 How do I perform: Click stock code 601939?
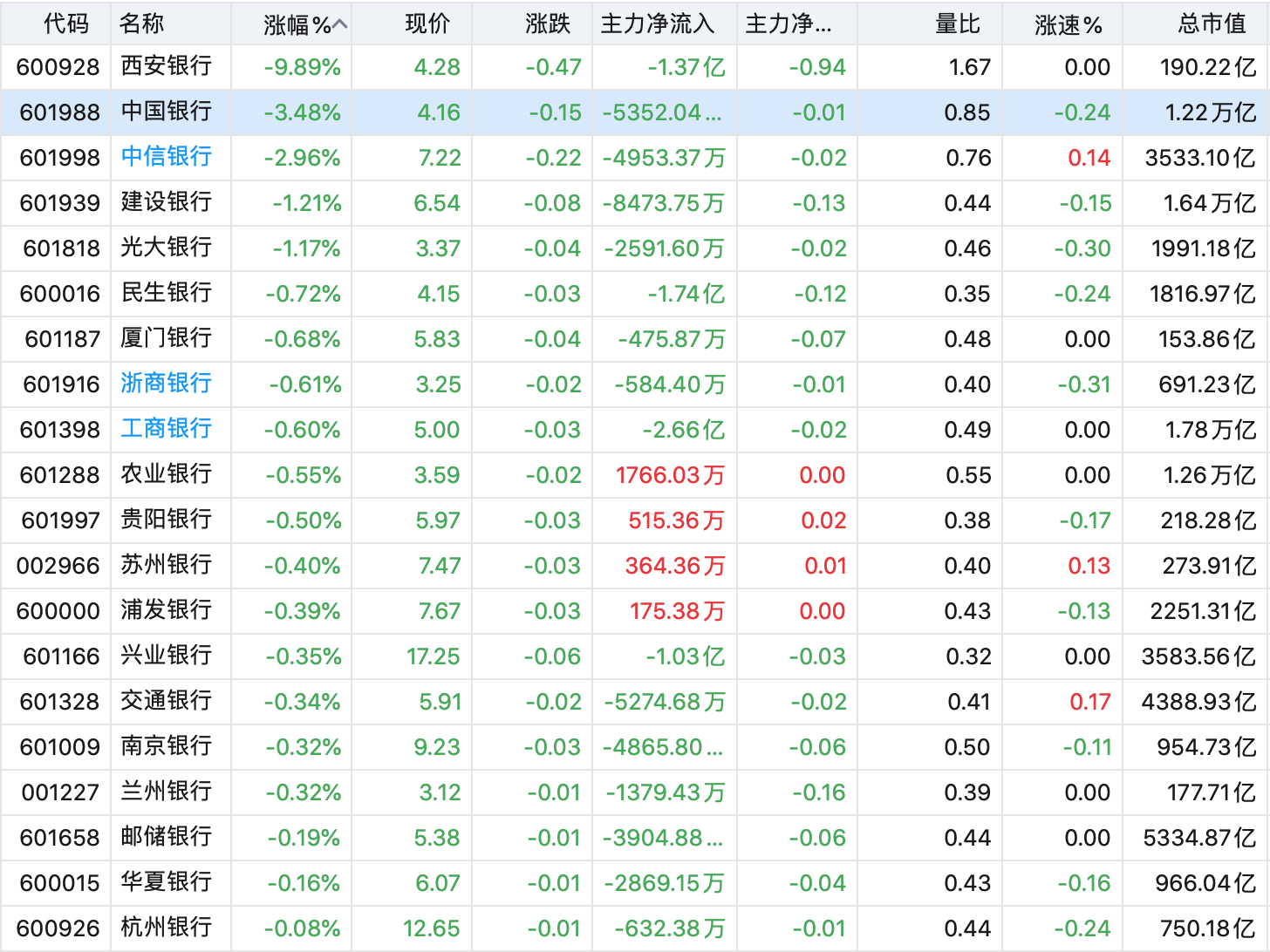(60, 203)
